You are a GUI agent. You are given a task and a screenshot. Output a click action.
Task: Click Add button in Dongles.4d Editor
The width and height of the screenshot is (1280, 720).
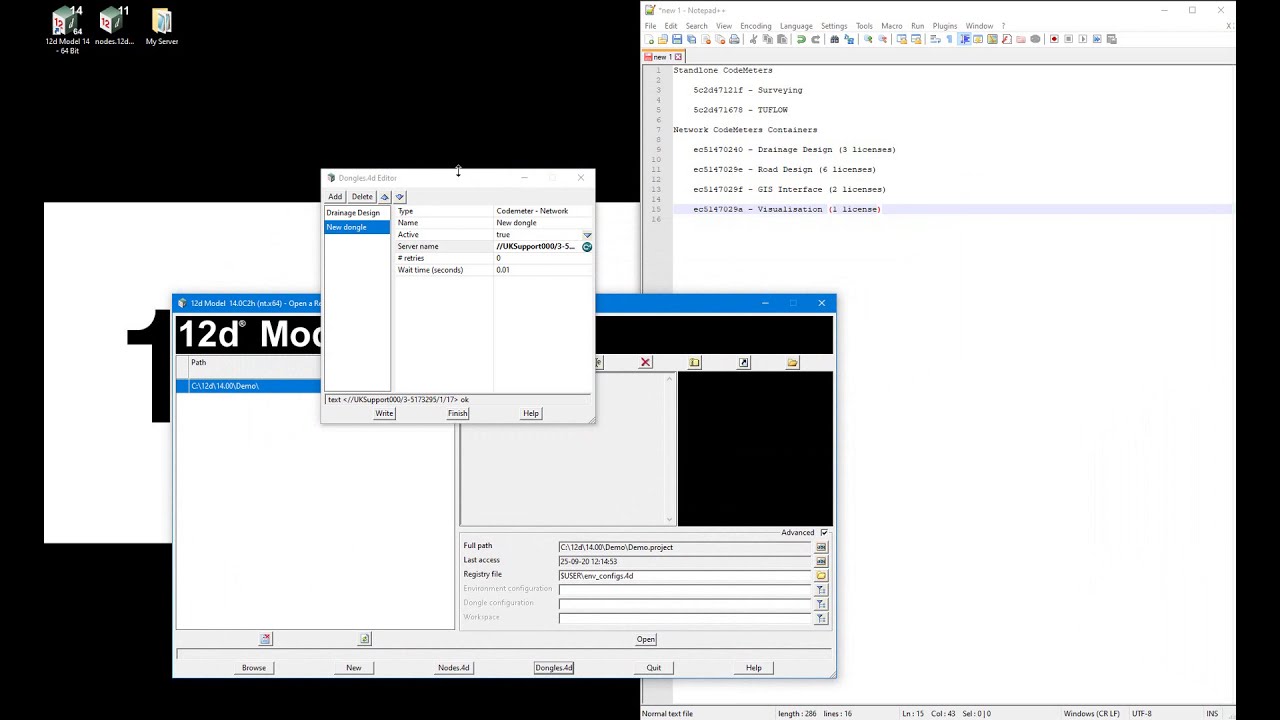pos(335,197)
